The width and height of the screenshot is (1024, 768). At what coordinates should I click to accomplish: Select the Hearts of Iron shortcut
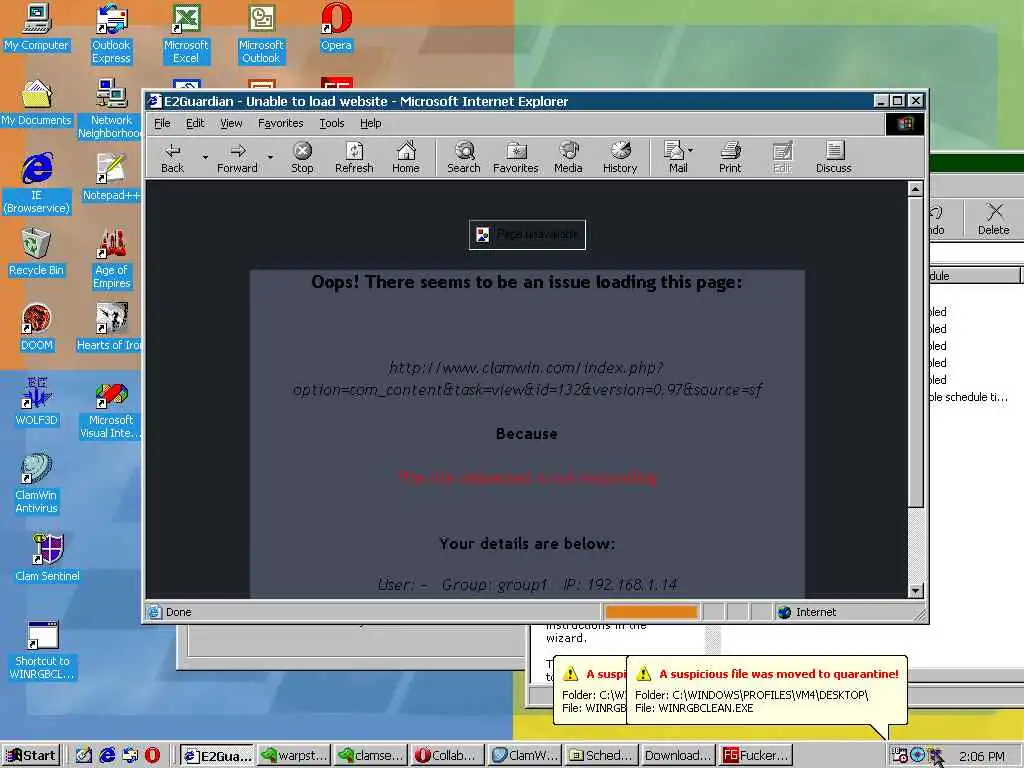pyautogui.click(x=110, y=328)
